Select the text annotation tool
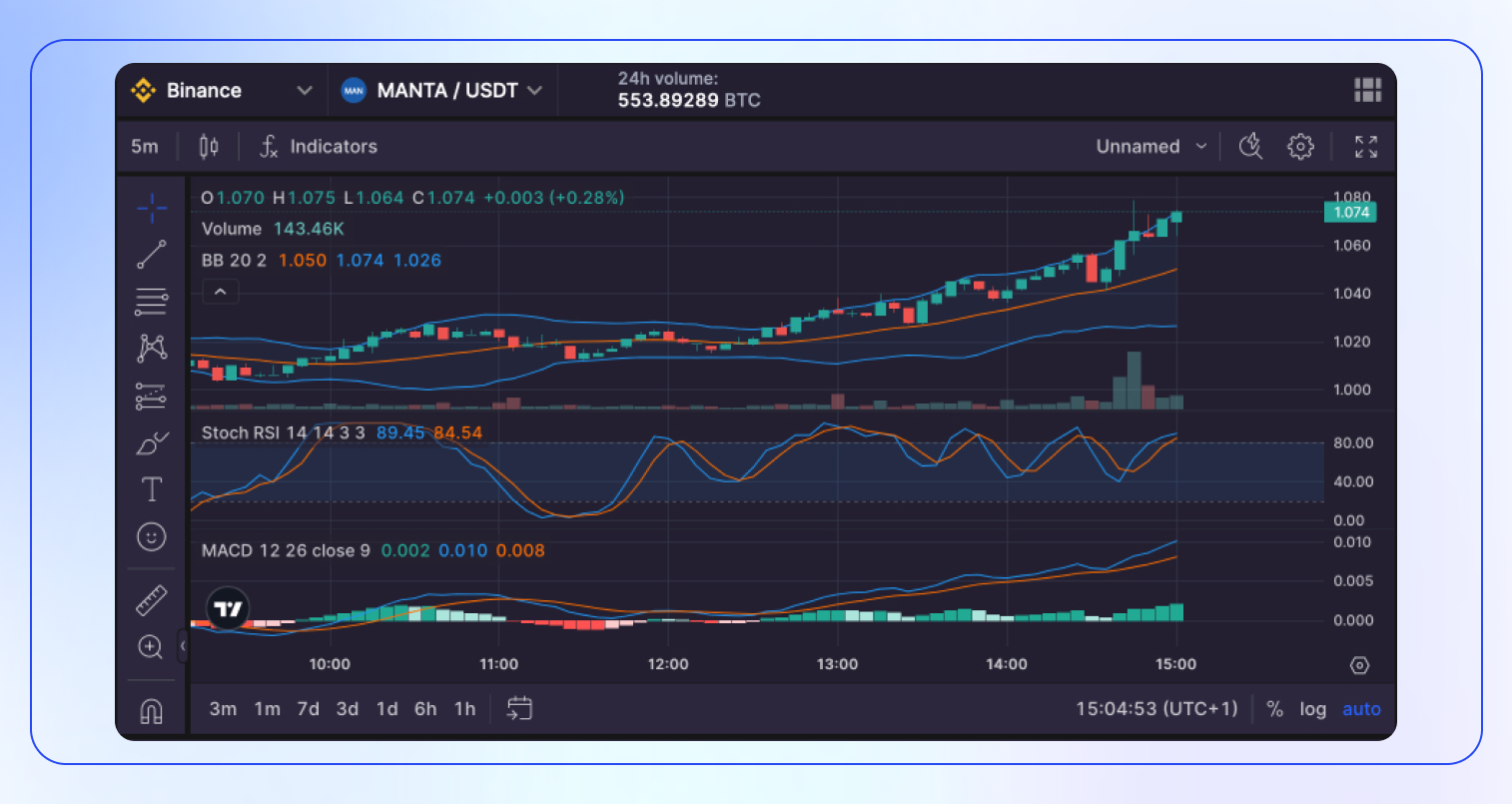 [x=151, y=489]
